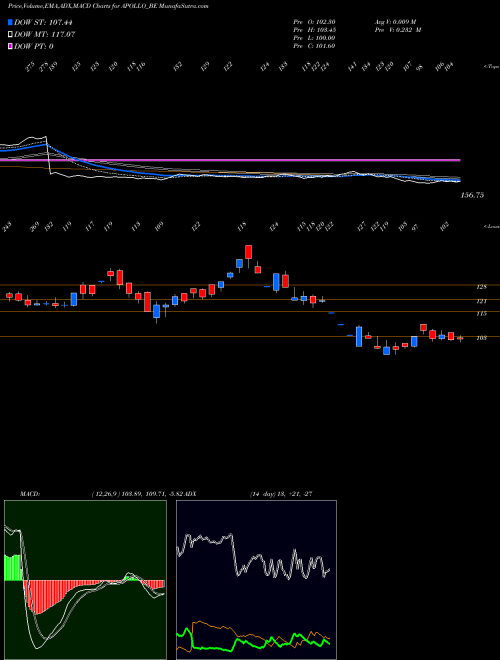
Task: Click the magenta DOW PT legend swatch
Action: click(11, 46)
